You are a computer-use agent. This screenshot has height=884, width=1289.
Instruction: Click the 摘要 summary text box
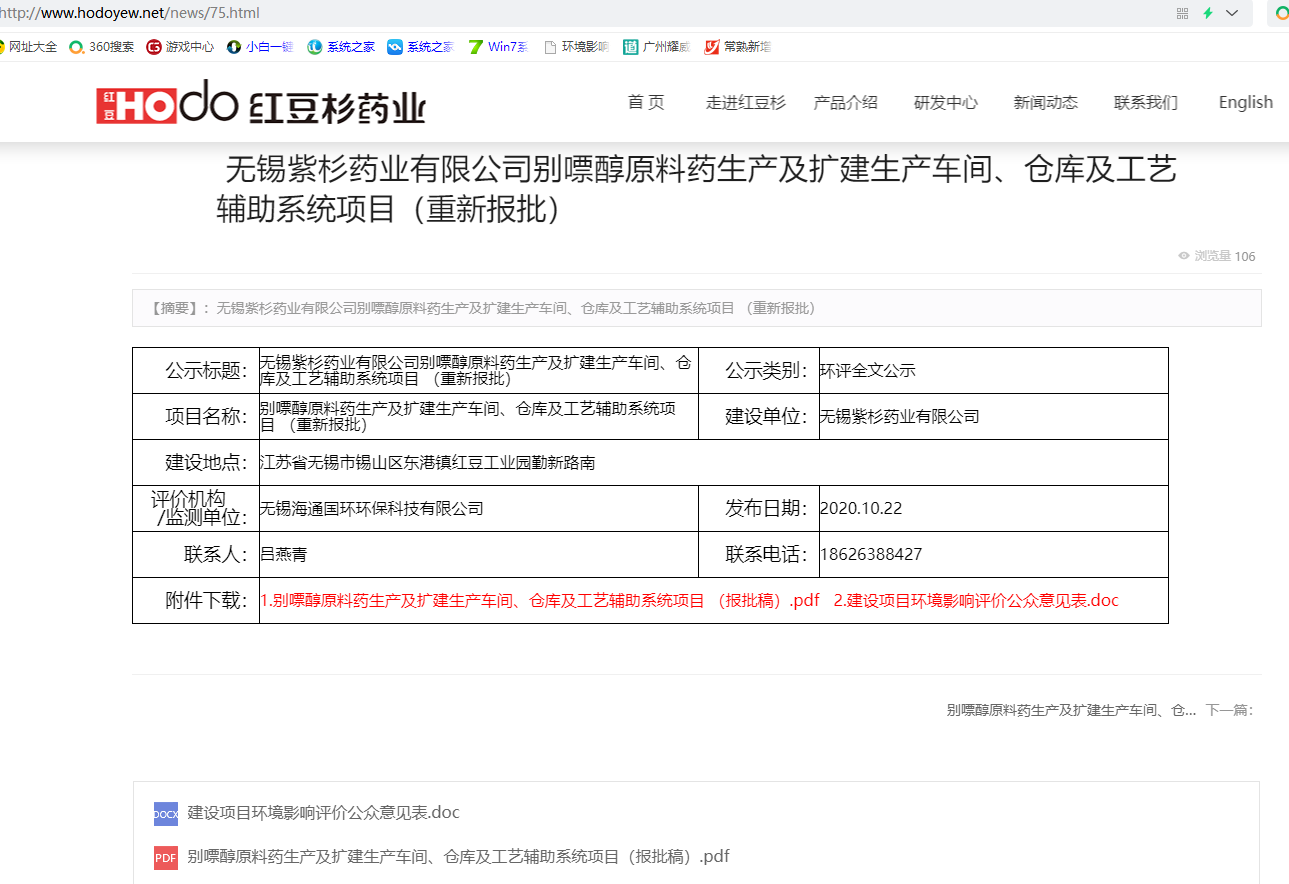coord(697,308)
